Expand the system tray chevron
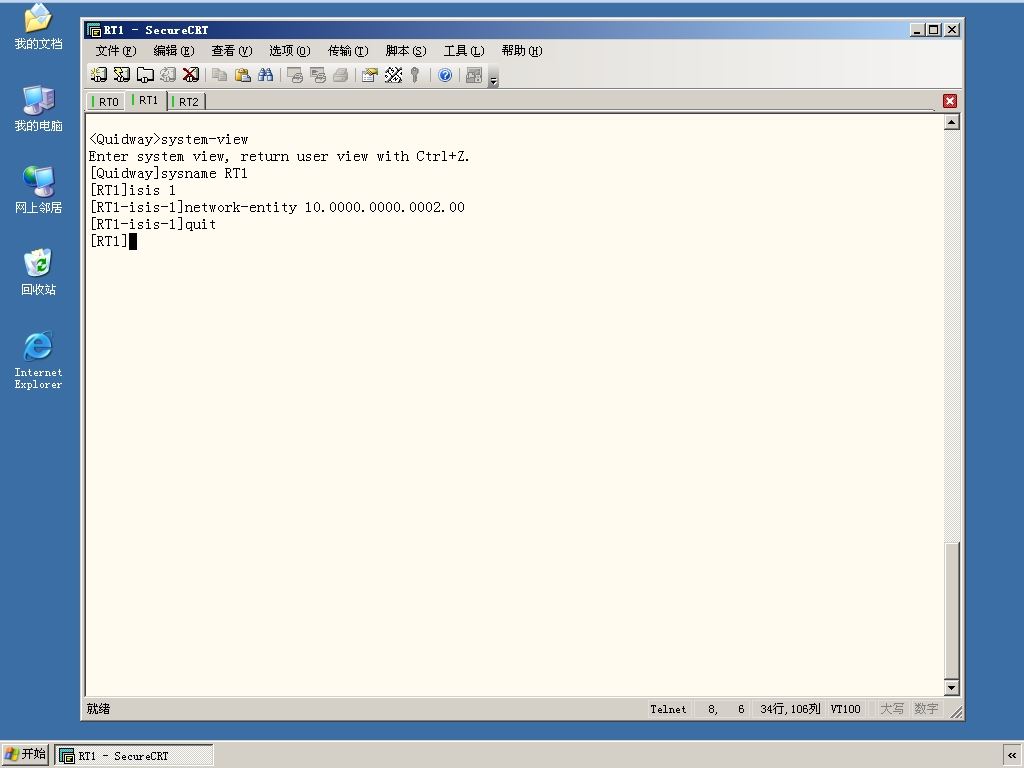1024x768 pixels. point(1012,756)
